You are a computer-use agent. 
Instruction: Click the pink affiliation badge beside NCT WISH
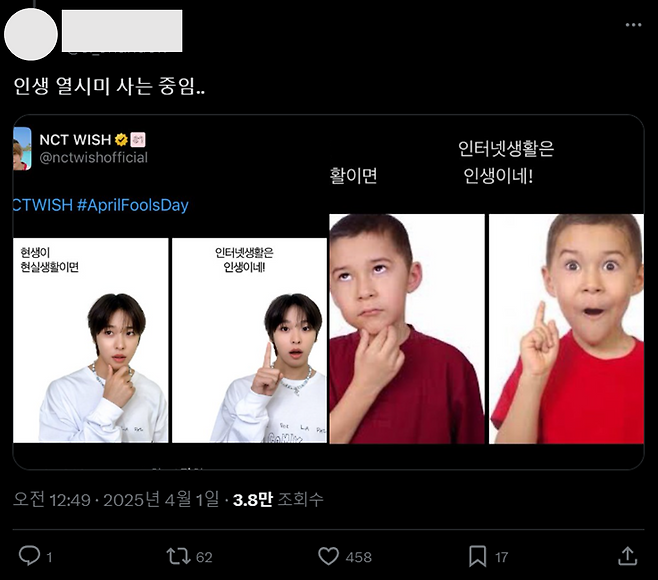click(x=138, y=140)
